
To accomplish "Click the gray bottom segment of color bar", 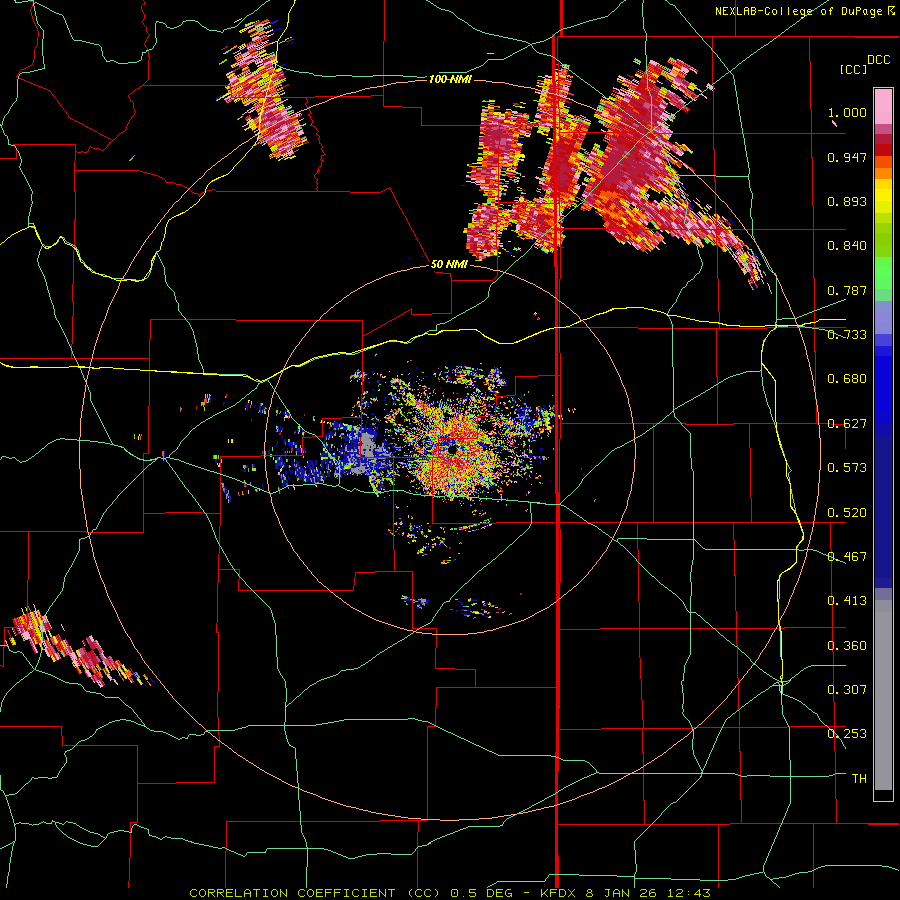I will coord(883,695).
